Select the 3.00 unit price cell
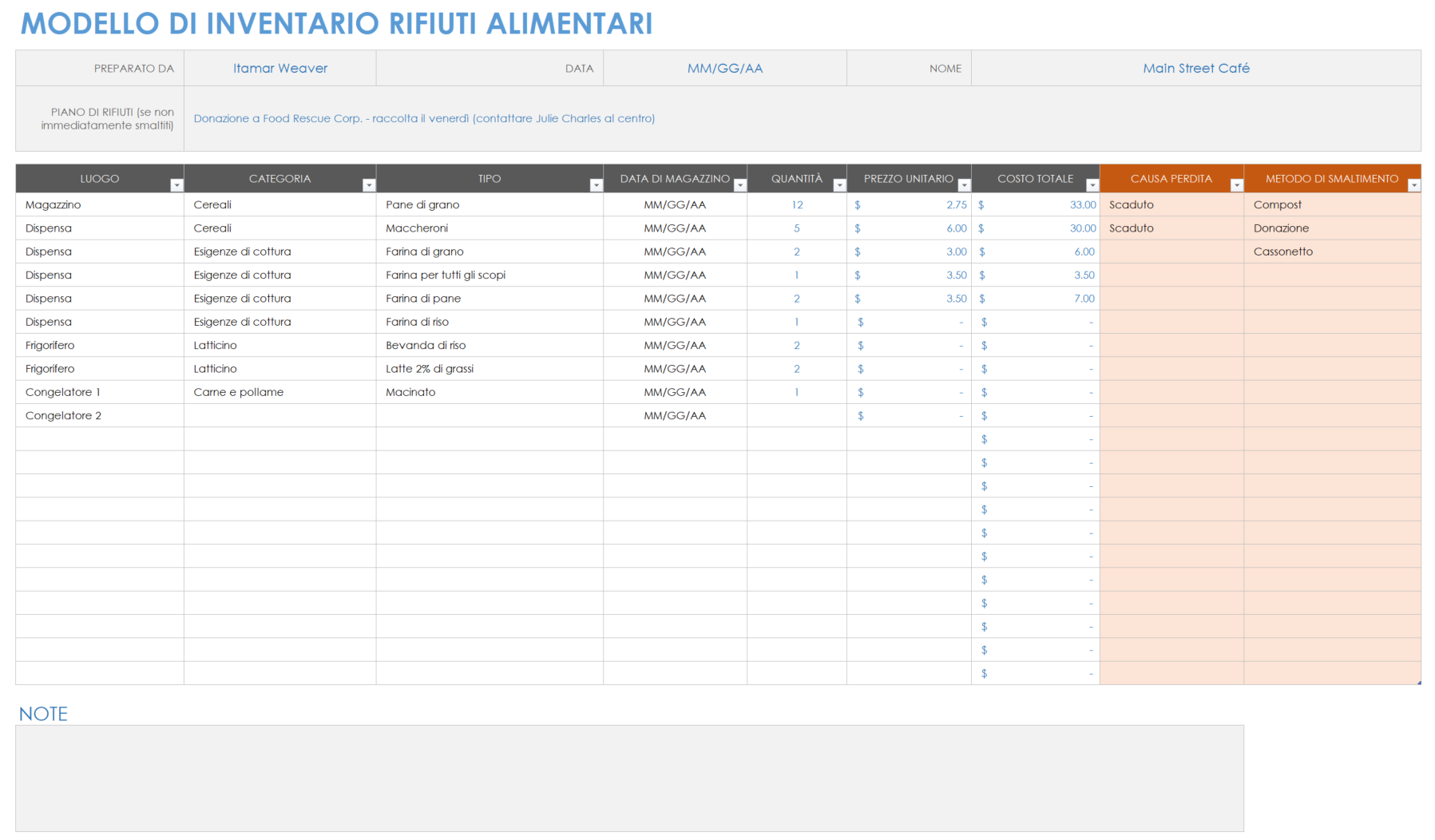This screenshot has width=1435, height=840. (909, 252)
